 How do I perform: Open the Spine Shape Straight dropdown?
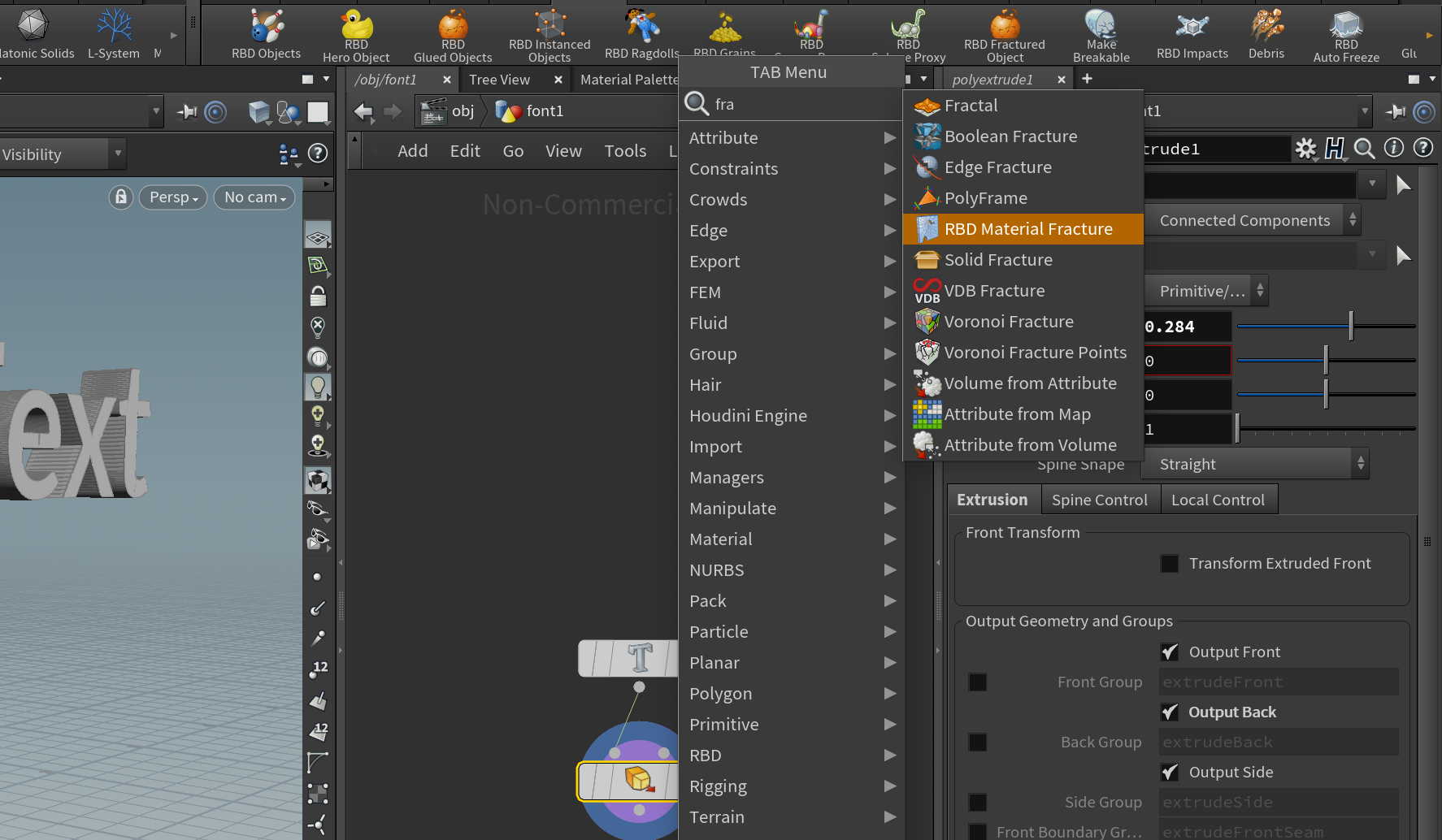(1256, 463)
